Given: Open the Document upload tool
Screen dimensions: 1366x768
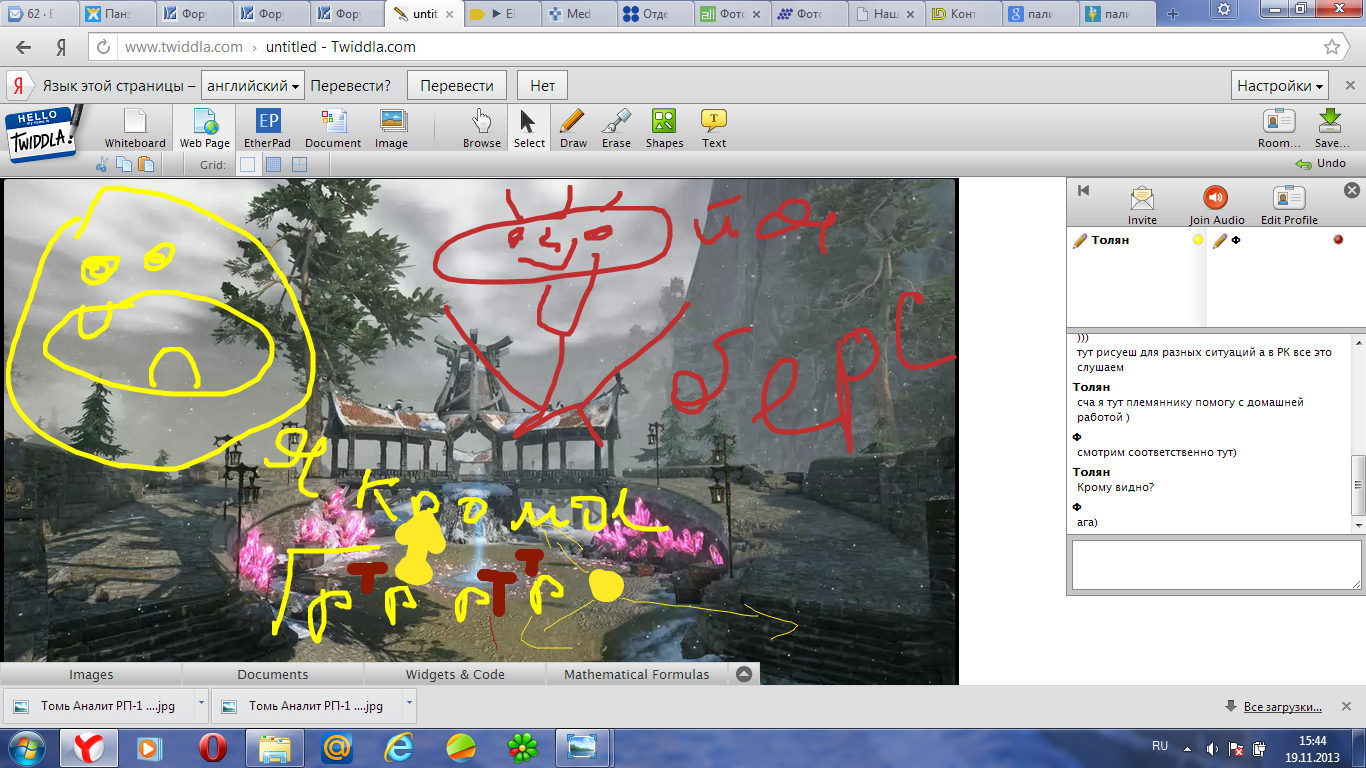Looking at the screenshot, I should point(333,129).
